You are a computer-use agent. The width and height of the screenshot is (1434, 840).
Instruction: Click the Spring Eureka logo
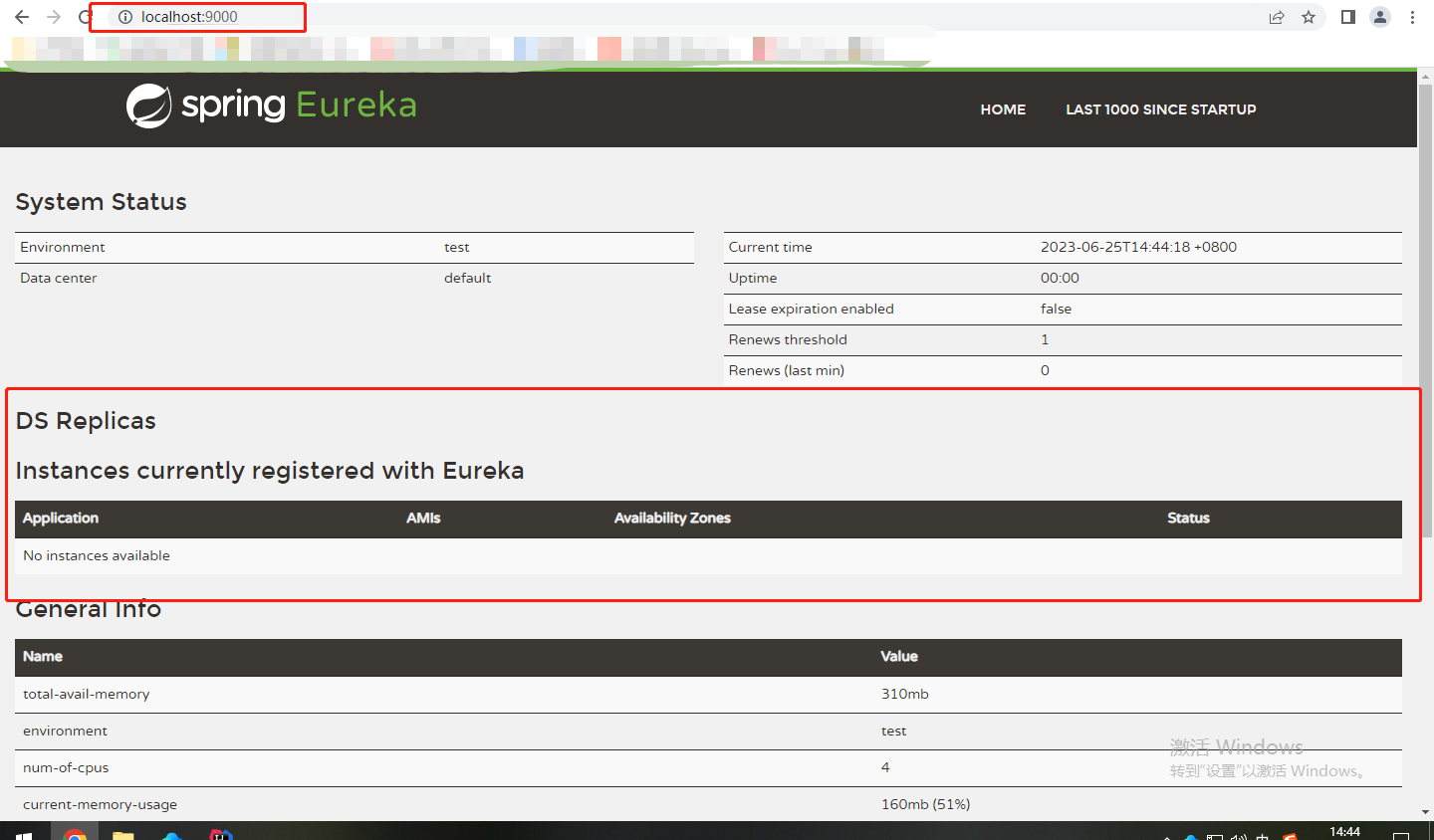[272, 105]
